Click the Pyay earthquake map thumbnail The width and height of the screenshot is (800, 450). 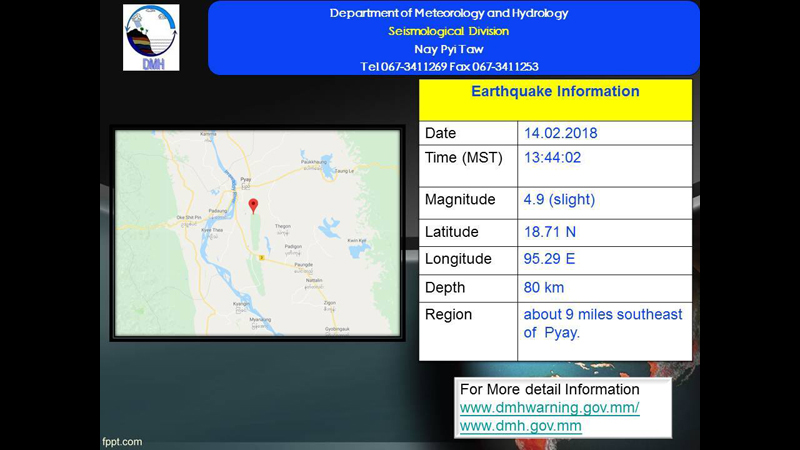pos(258,233)
